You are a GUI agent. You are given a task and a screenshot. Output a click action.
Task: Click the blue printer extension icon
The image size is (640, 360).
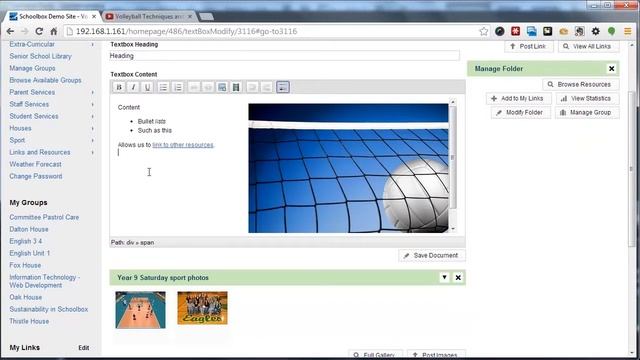531,31
